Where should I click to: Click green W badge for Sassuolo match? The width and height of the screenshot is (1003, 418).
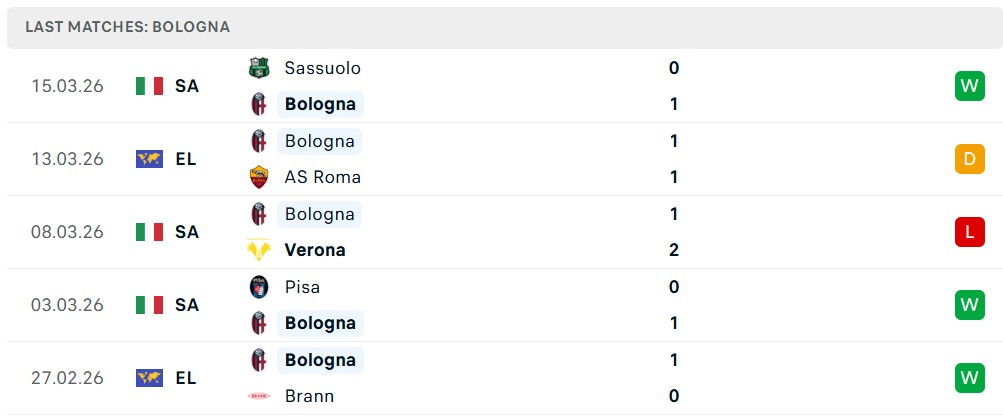(969, 86)
